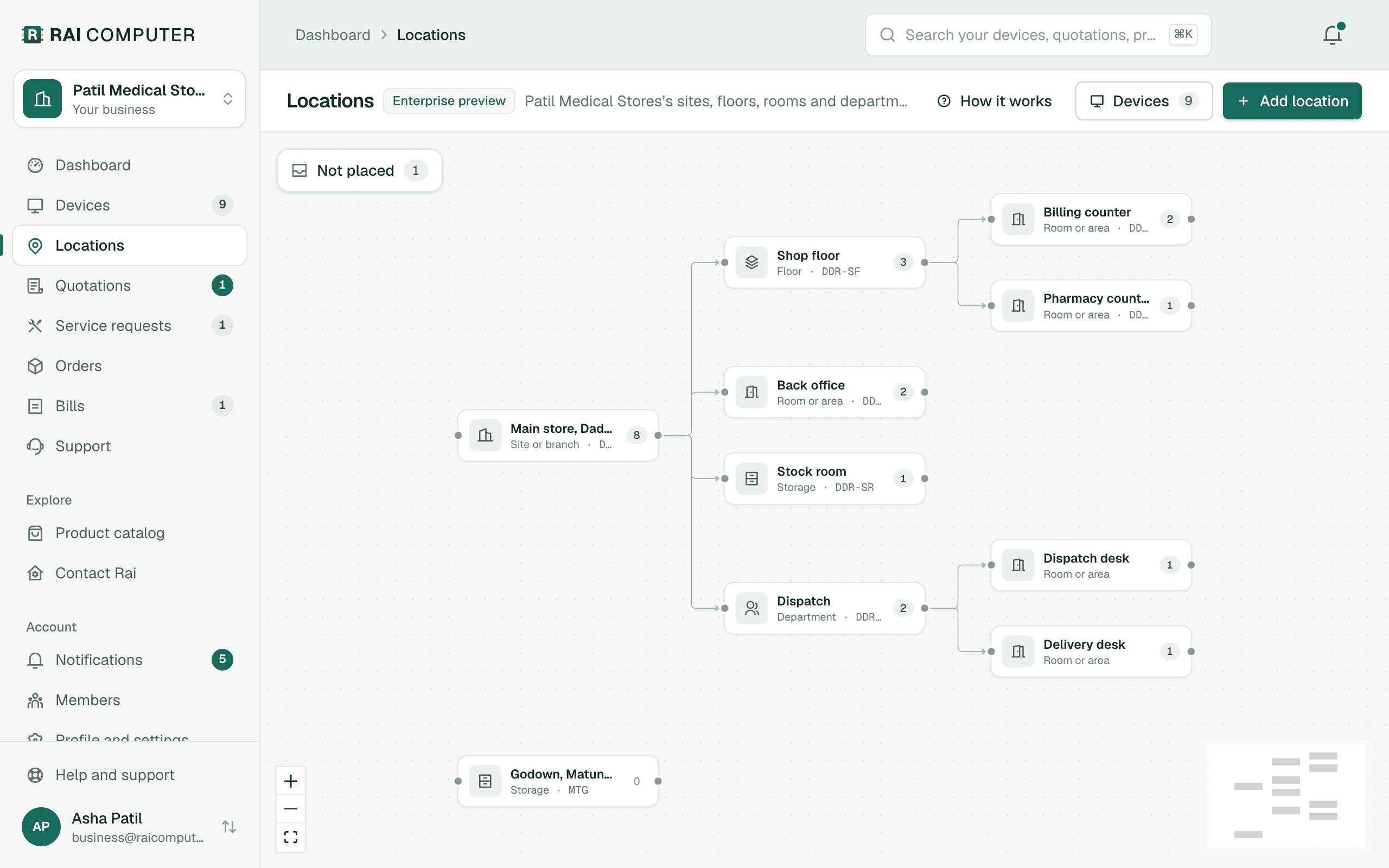The image size is (1389, 868).
Task: Click the Add location button
Action: pyautogui.click(x=1292, y=101)
